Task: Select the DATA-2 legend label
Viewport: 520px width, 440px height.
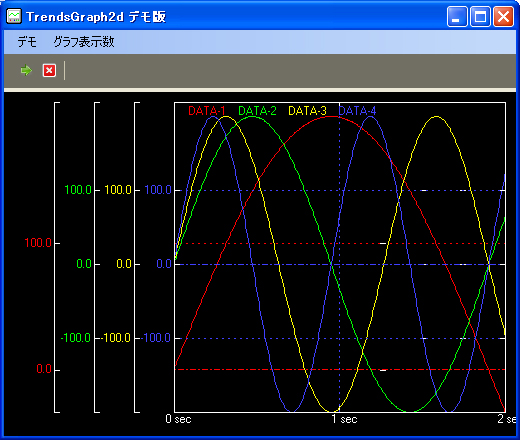Action: tap(257, 111)
